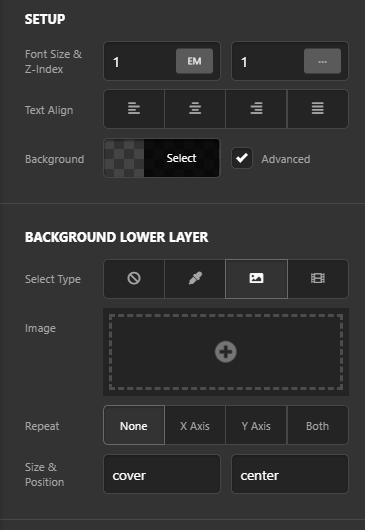Open the Z-Index ellipsis options button
Screen dimensions: 365x530
322,61
